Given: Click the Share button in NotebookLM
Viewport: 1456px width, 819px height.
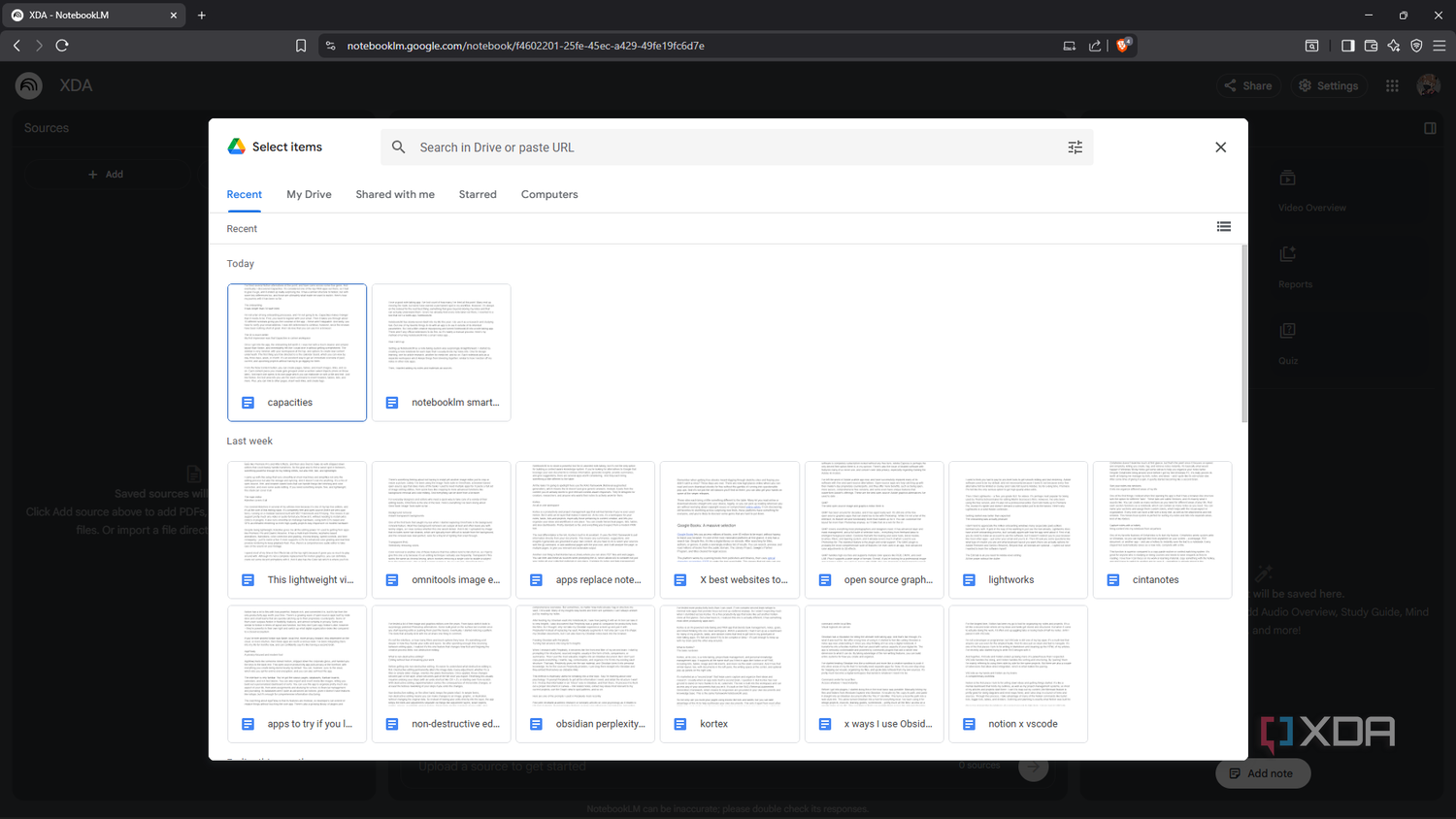Looking at the screenshot, I should click(1249, 85).
